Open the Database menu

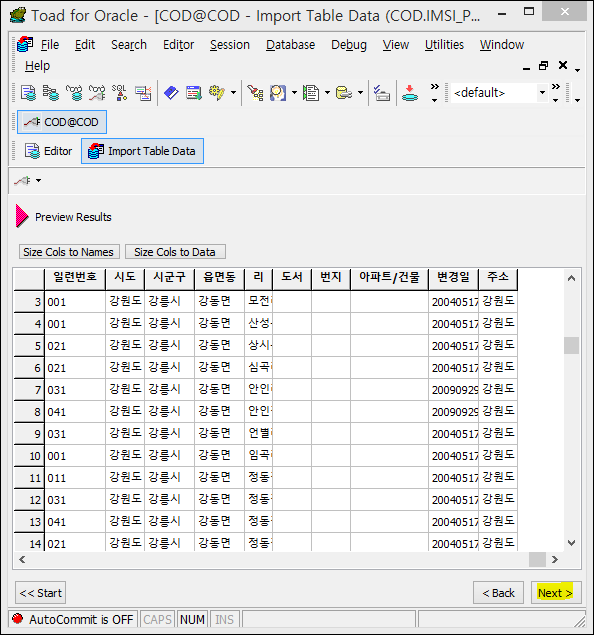pyautogui.click(x=290, y=45)
